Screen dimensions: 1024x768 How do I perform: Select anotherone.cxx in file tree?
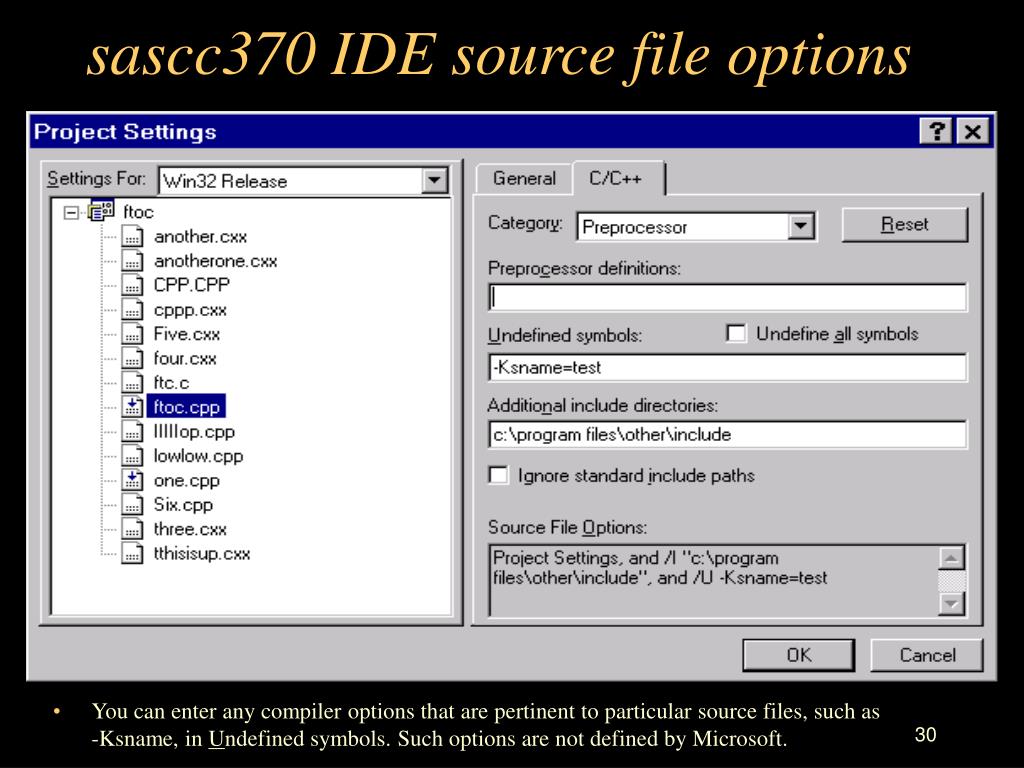(x=216, y=261)
